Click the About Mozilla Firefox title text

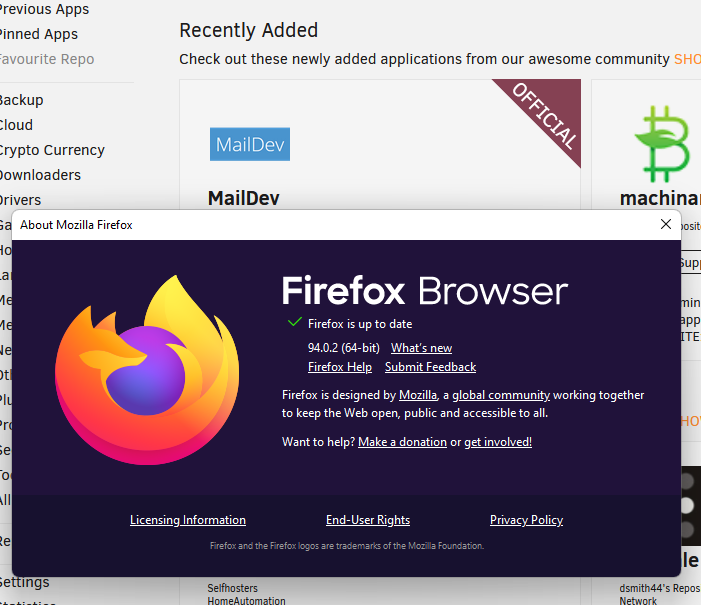[76, 224]
